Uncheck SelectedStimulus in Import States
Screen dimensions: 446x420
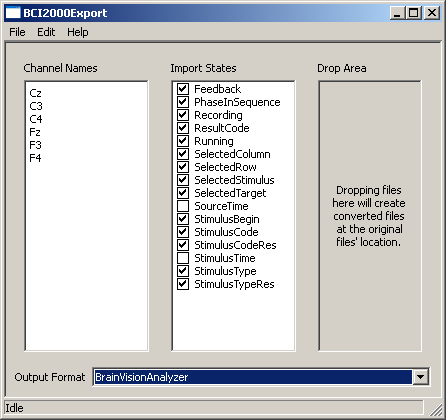[x=183, y=180]
